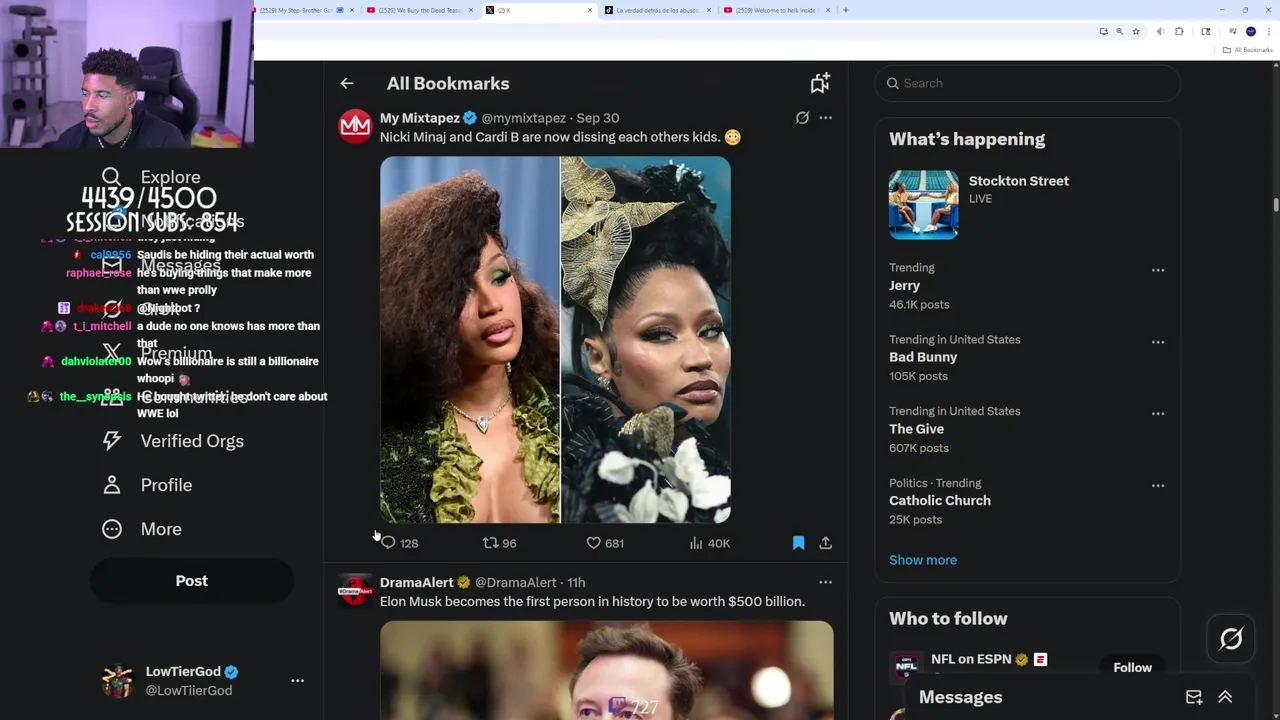Open DramaAlert profile avatar
This screenshot has width=1280, height=720.
[355, 591]
